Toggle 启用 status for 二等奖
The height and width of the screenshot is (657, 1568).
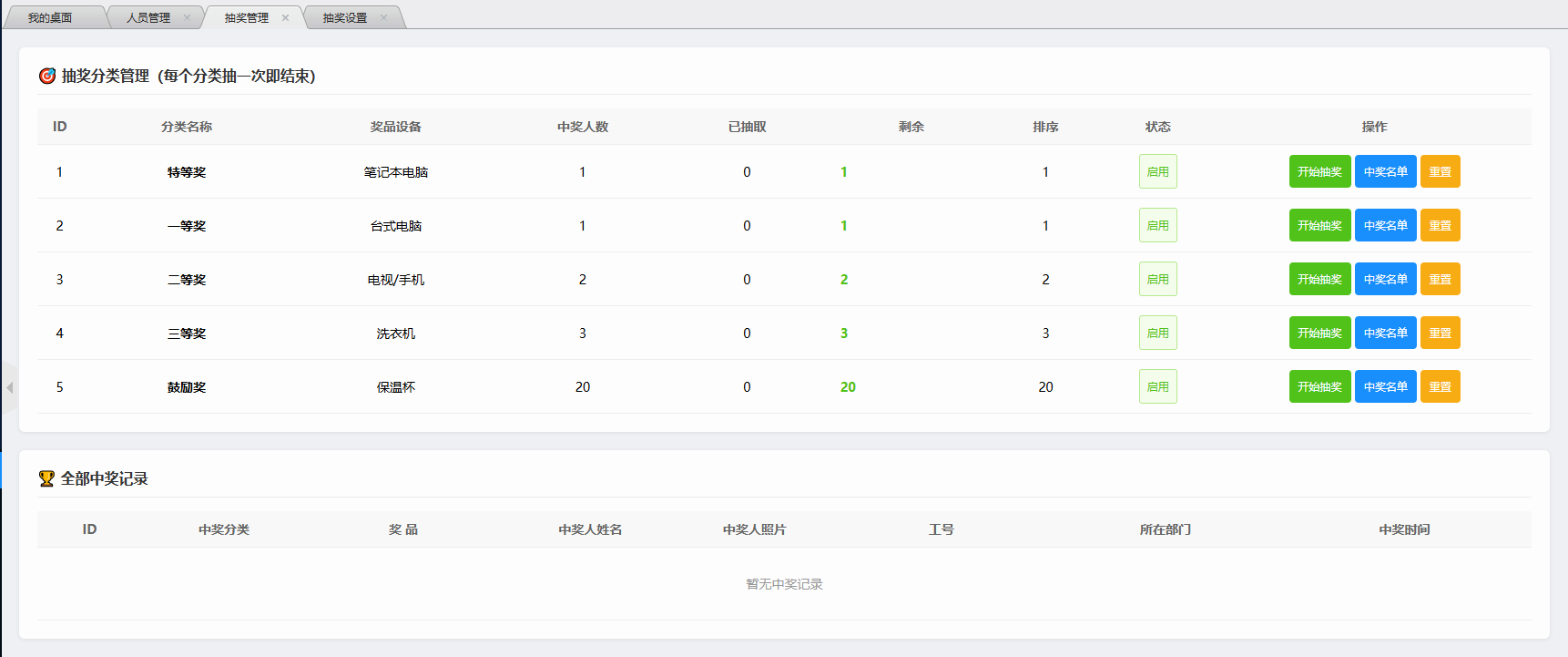[1157, 279]
